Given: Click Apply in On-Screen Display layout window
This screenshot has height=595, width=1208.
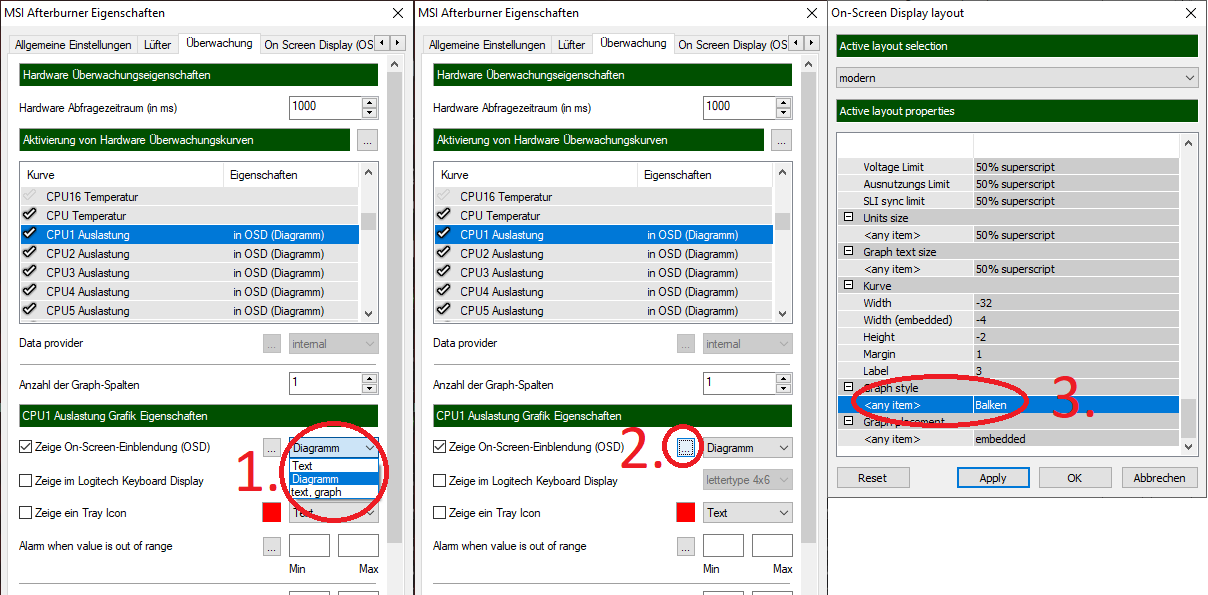Looking at the screenshot, I should point(993,478).
